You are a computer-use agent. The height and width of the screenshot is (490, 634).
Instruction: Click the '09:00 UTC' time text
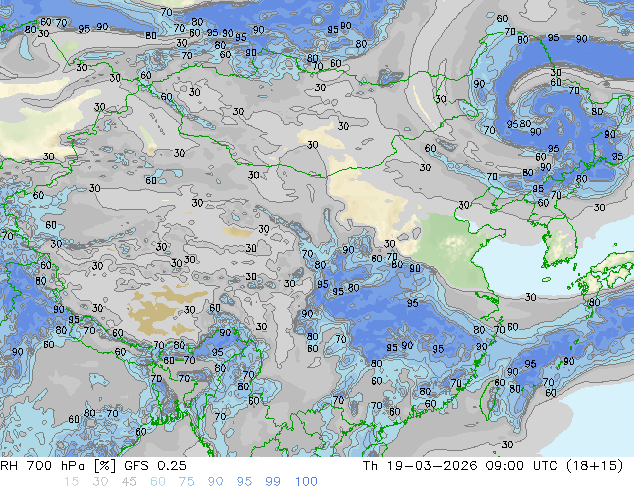[x=523, y=466]
